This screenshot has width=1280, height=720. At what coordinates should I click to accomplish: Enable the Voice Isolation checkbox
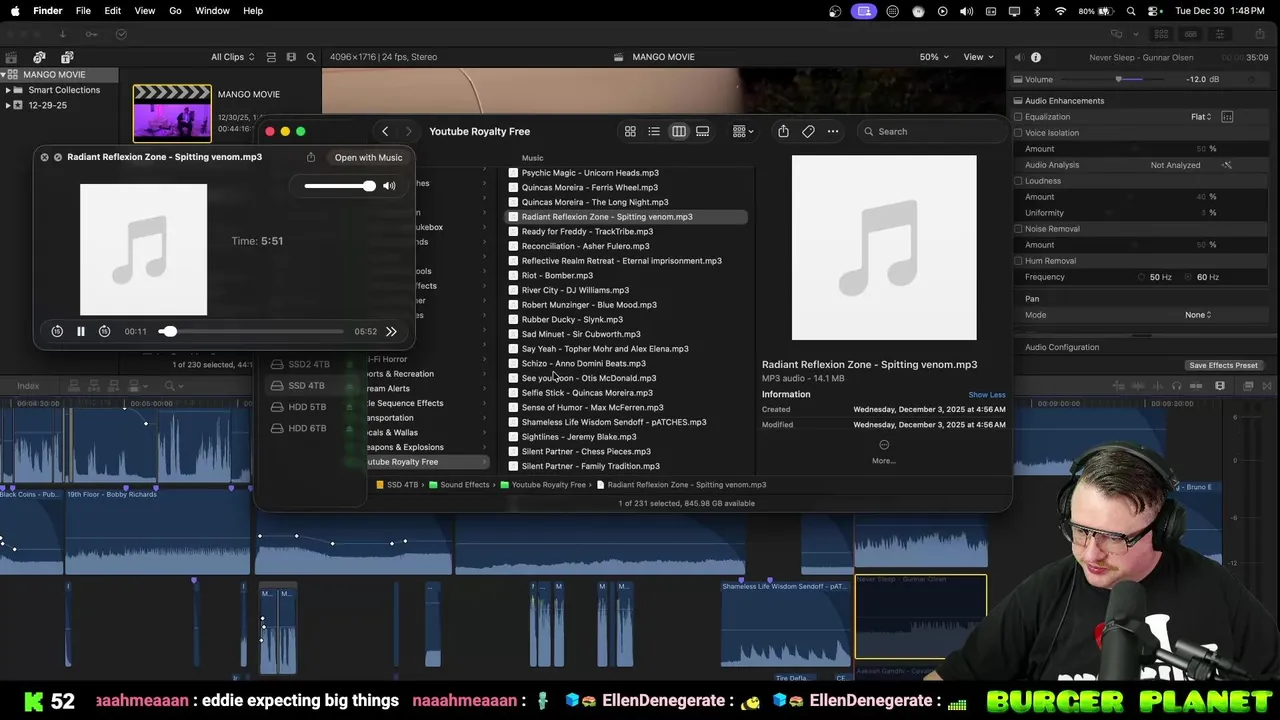tap(1018, 133)
